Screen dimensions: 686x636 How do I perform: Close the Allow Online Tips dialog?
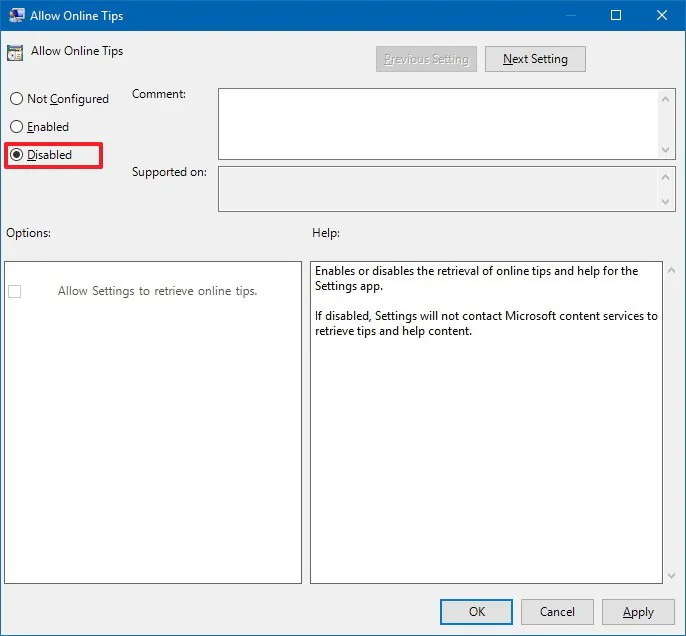tap(662, 15)
